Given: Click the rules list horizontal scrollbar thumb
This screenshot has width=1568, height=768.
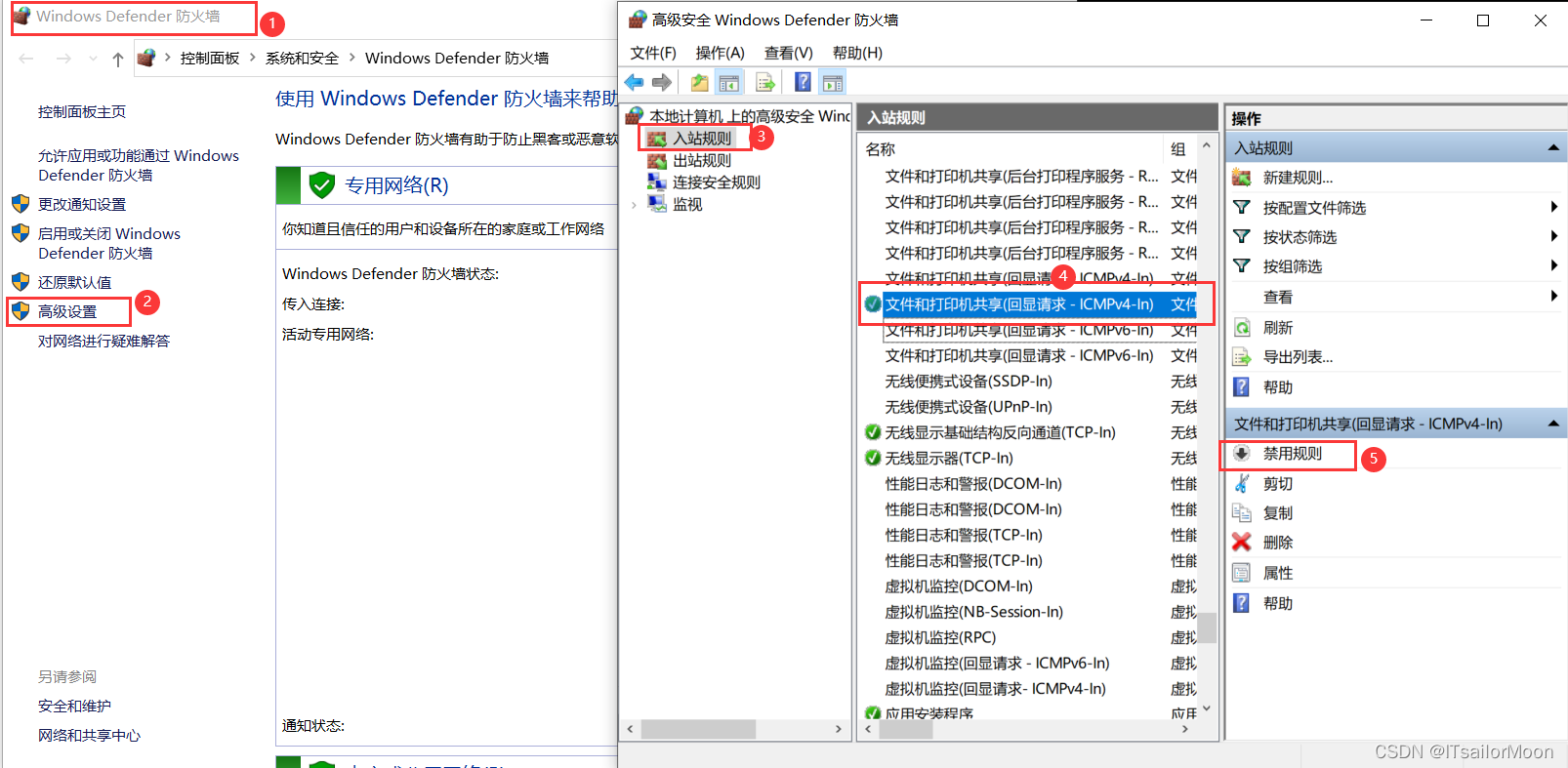Looking at the screenshot, I should [905, 729].
